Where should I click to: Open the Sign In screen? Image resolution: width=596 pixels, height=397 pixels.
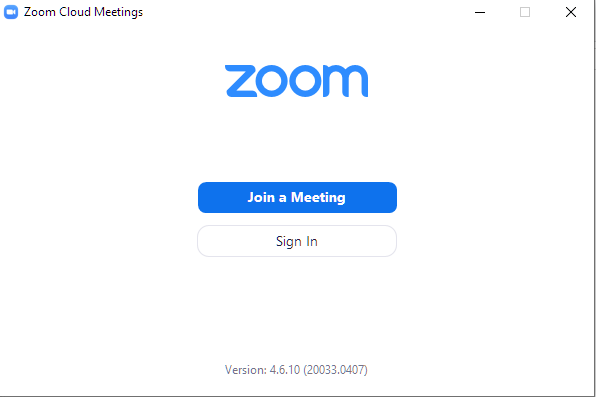point(297,241)
